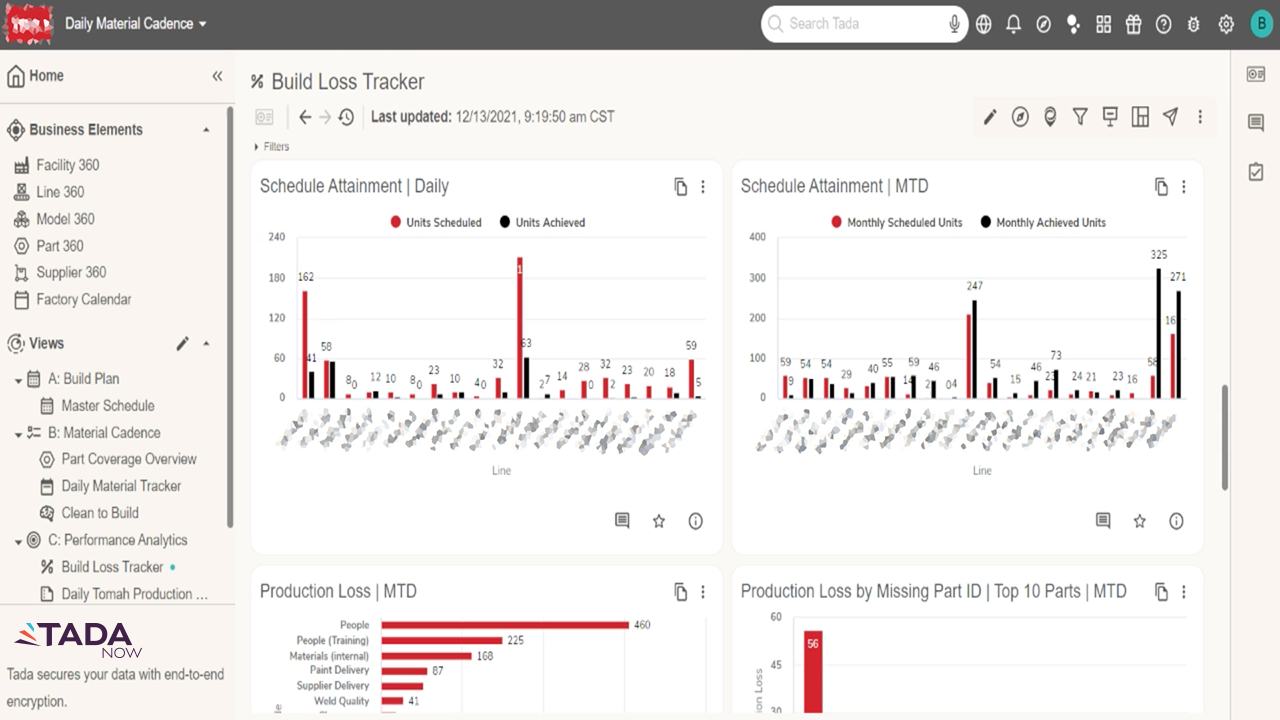This screenshot has height=720, width=1280.
Task: Click the Build Loss Tracker sidebar entry
Action: pos(113,567)
